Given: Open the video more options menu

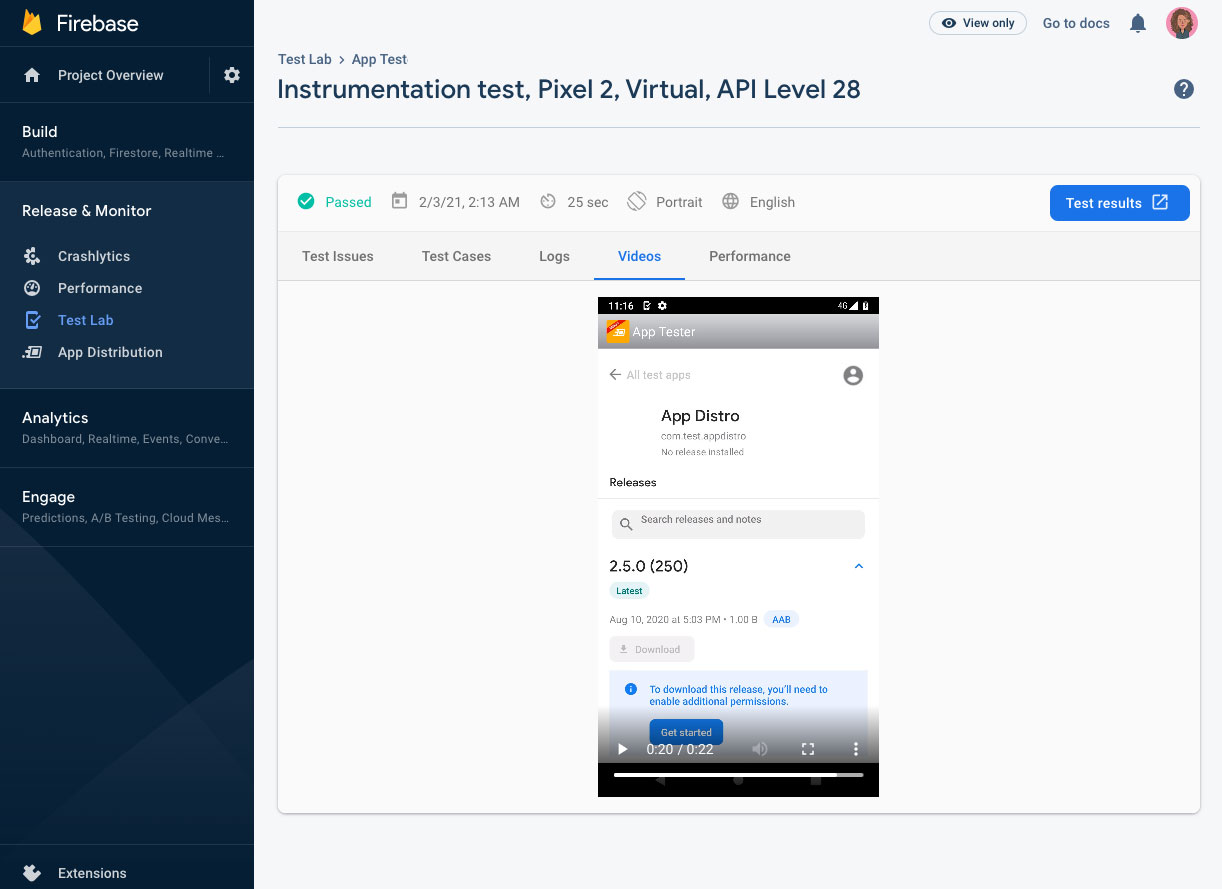Looking at the screenshot, I should (855, 749).
